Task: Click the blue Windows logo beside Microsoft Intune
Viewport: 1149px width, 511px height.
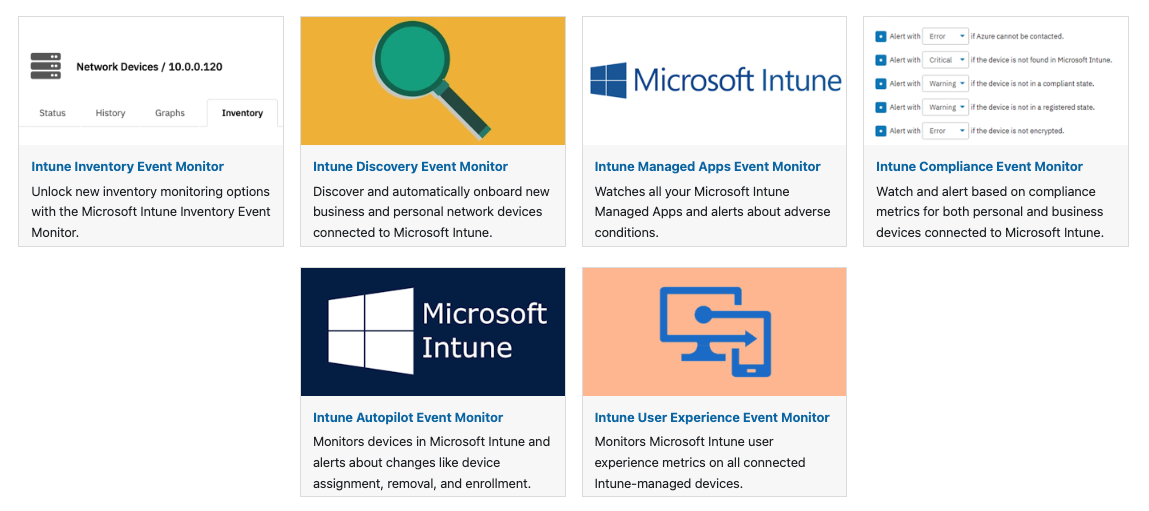Action: click(608, 80)
